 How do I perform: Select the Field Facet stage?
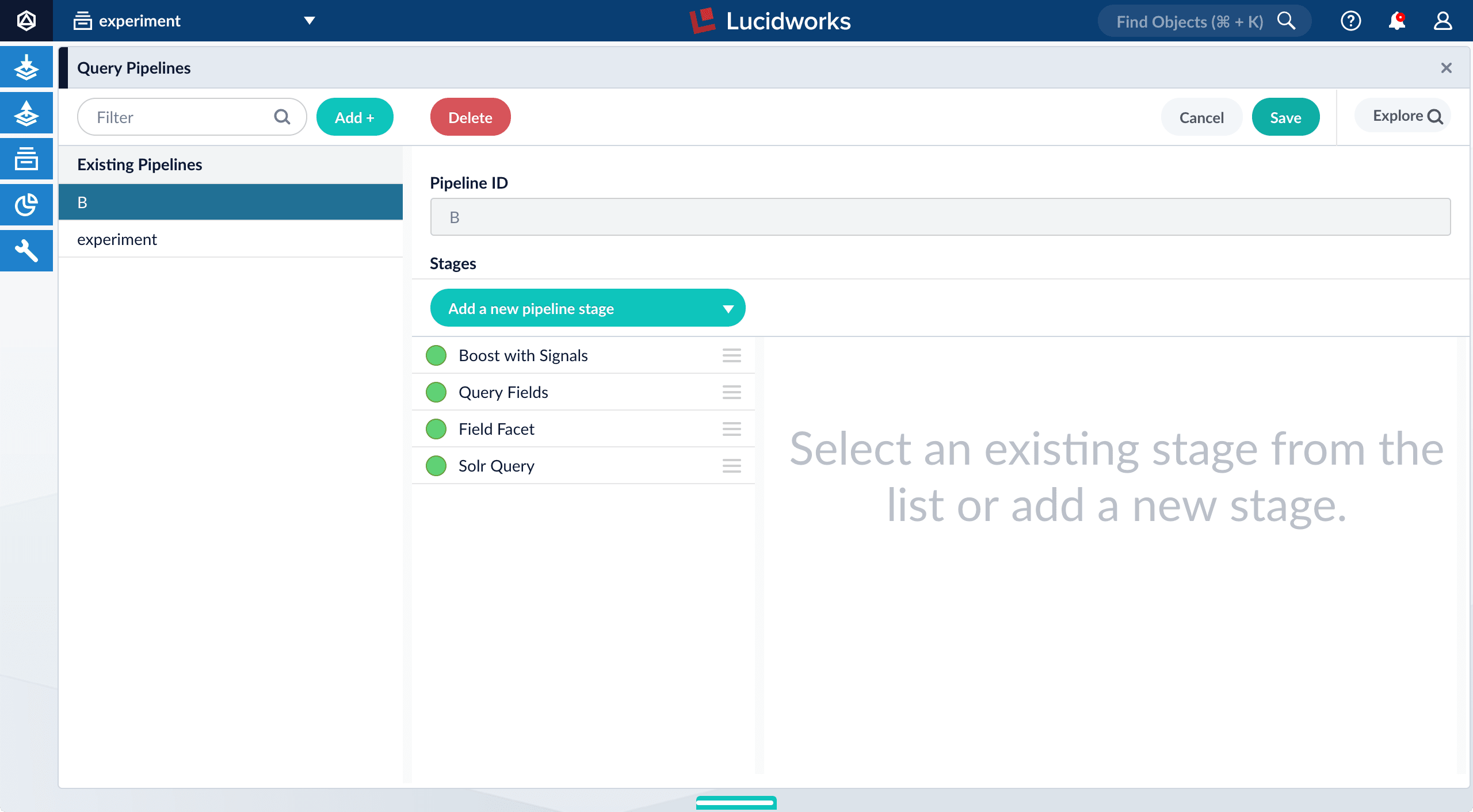tap(583, 429)
